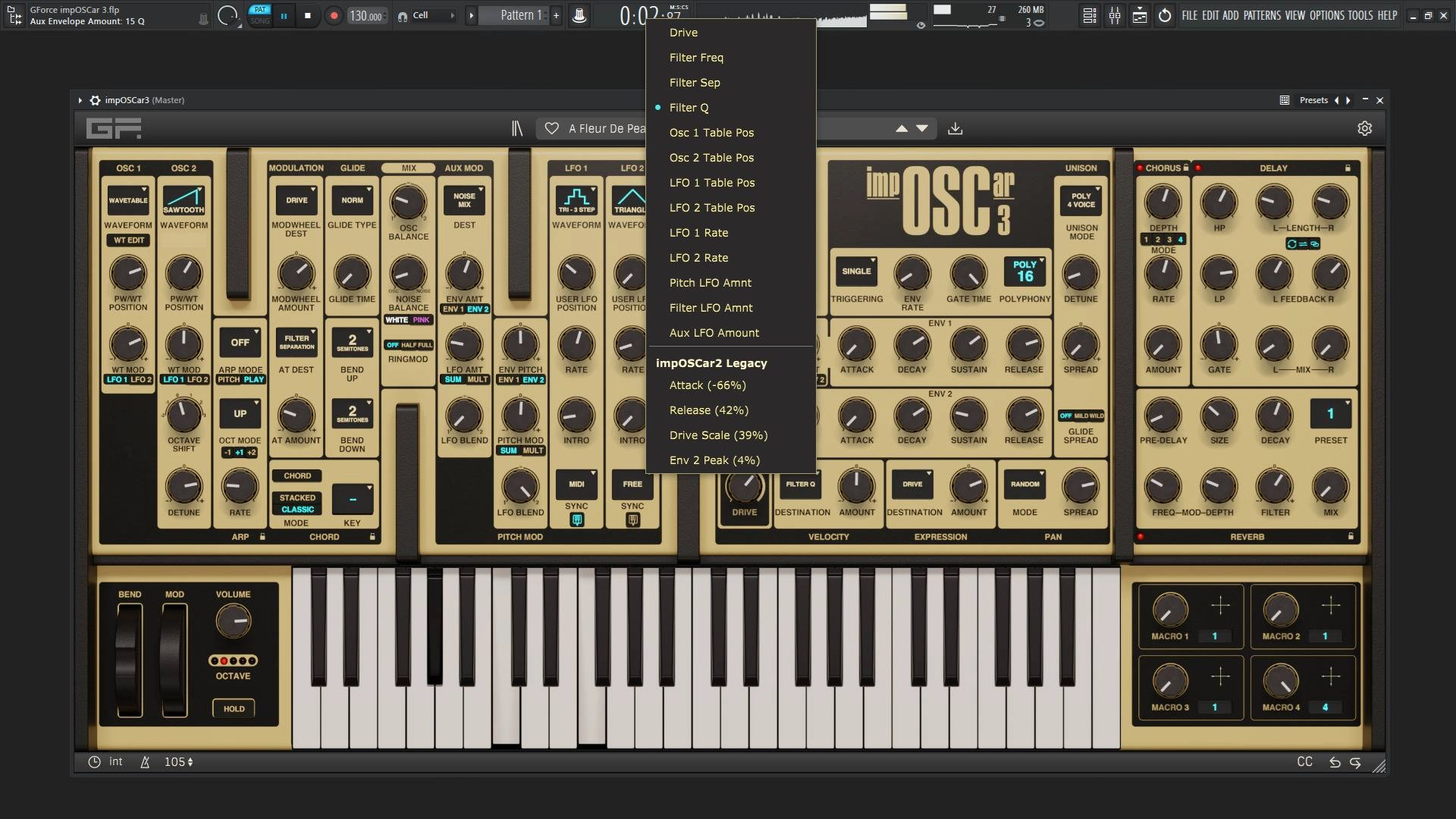Screen dimensions: 1456x819
Task: Toggle LFO AMT MULT mode
Action: [478, 380]
